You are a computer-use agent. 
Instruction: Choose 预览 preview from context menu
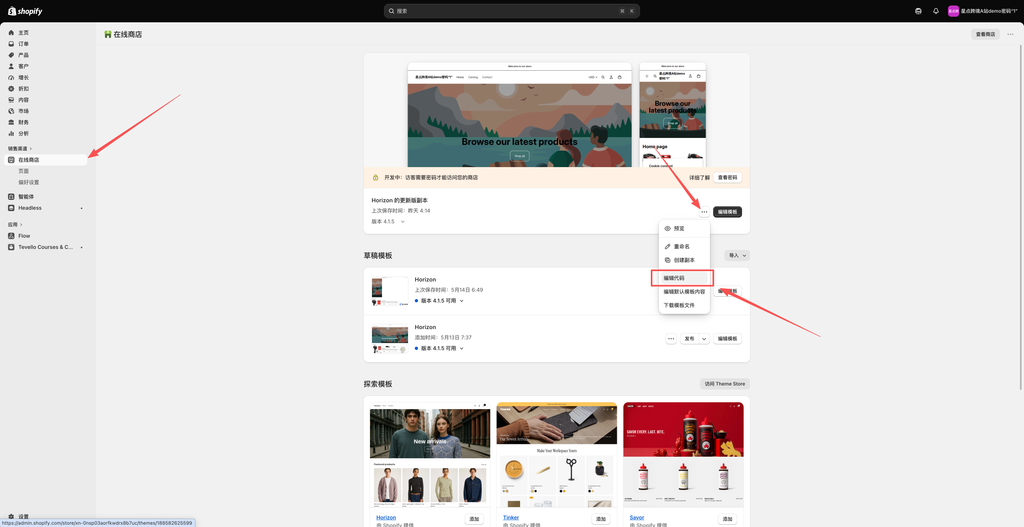tap(684, 229)
